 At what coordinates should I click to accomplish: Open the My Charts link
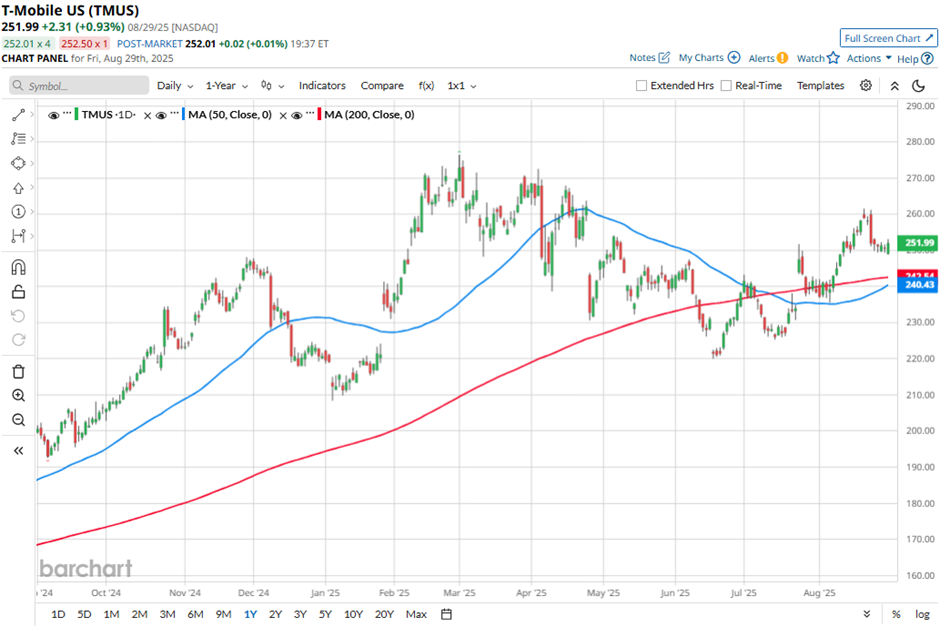coord(701,58)
